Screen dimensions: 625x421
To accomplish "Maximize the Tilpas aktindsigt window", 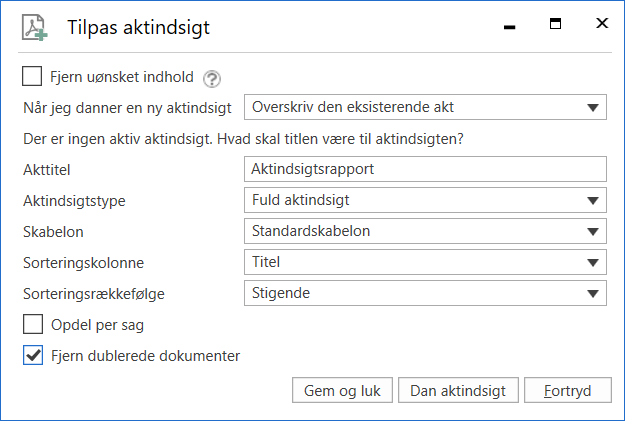I will (x=556, y=24).
